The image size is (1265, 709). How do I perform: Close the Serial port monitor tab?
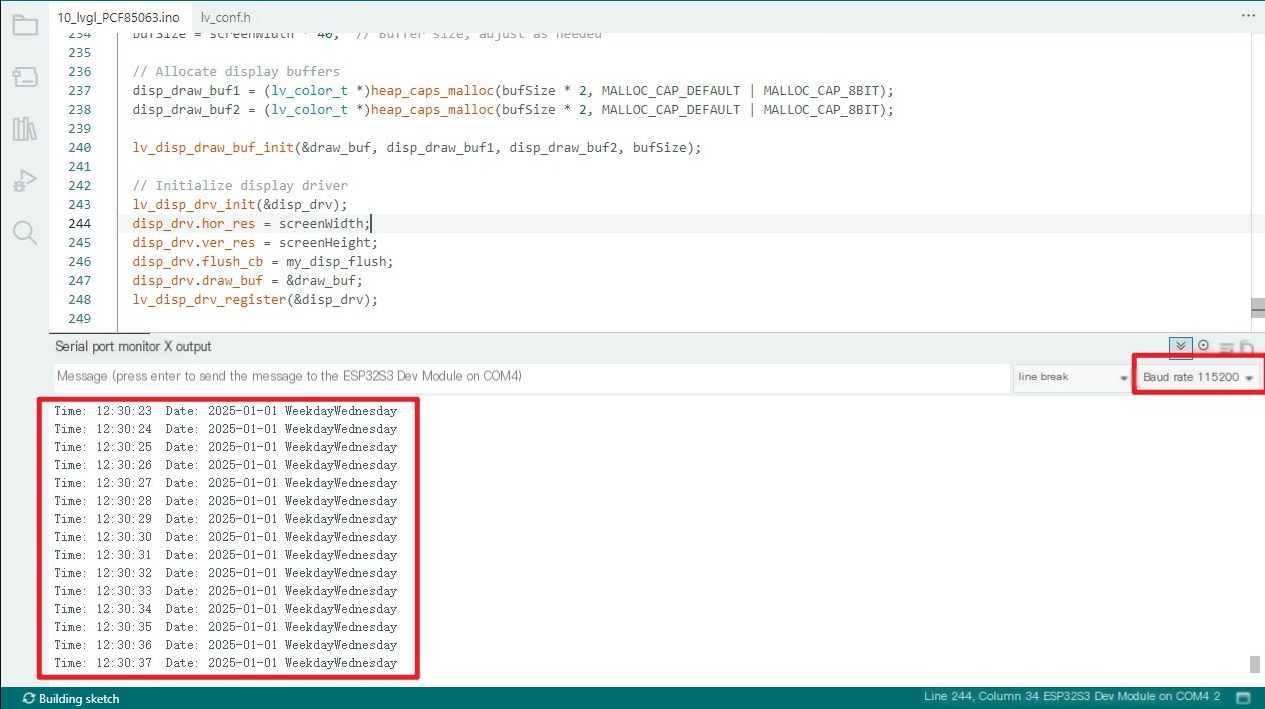(x=168, y=346)
